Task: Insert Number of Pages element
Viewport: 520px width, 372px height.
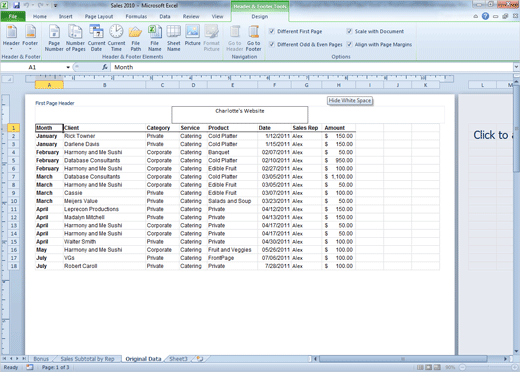Action: click(75, 38)
